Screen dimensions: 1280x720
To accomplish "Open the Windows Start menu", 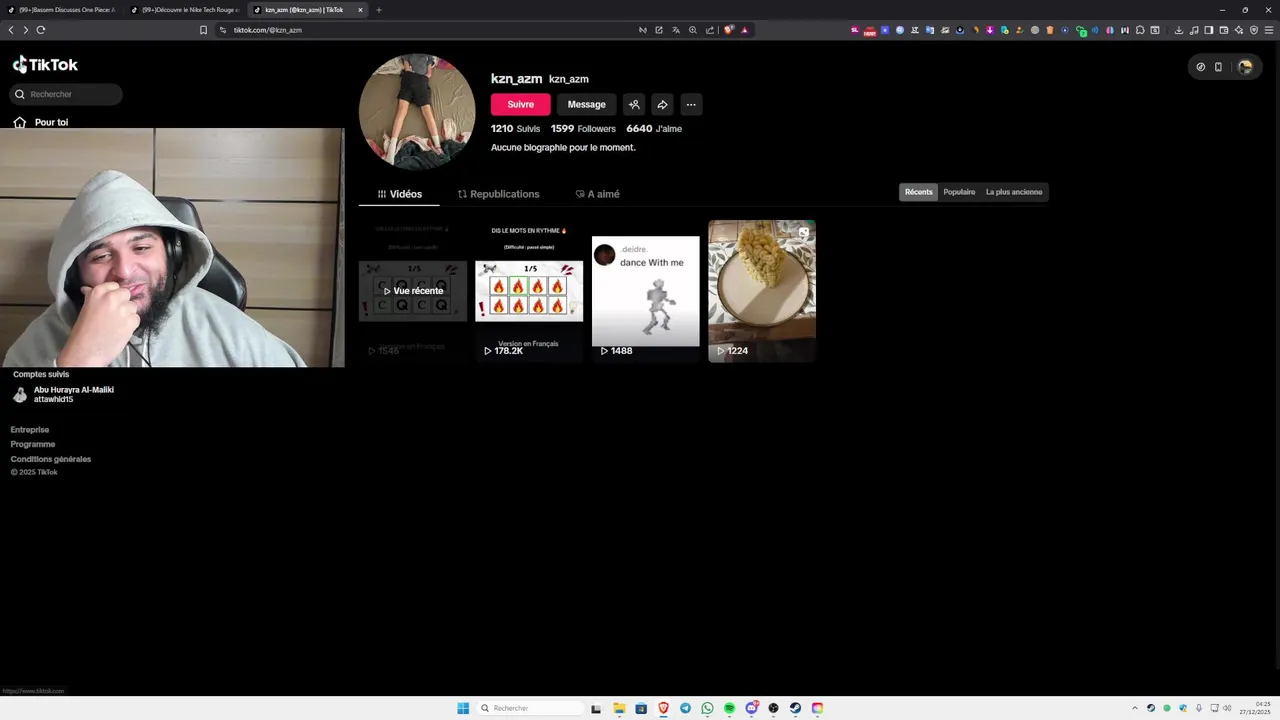I will [x=463, y=708].
